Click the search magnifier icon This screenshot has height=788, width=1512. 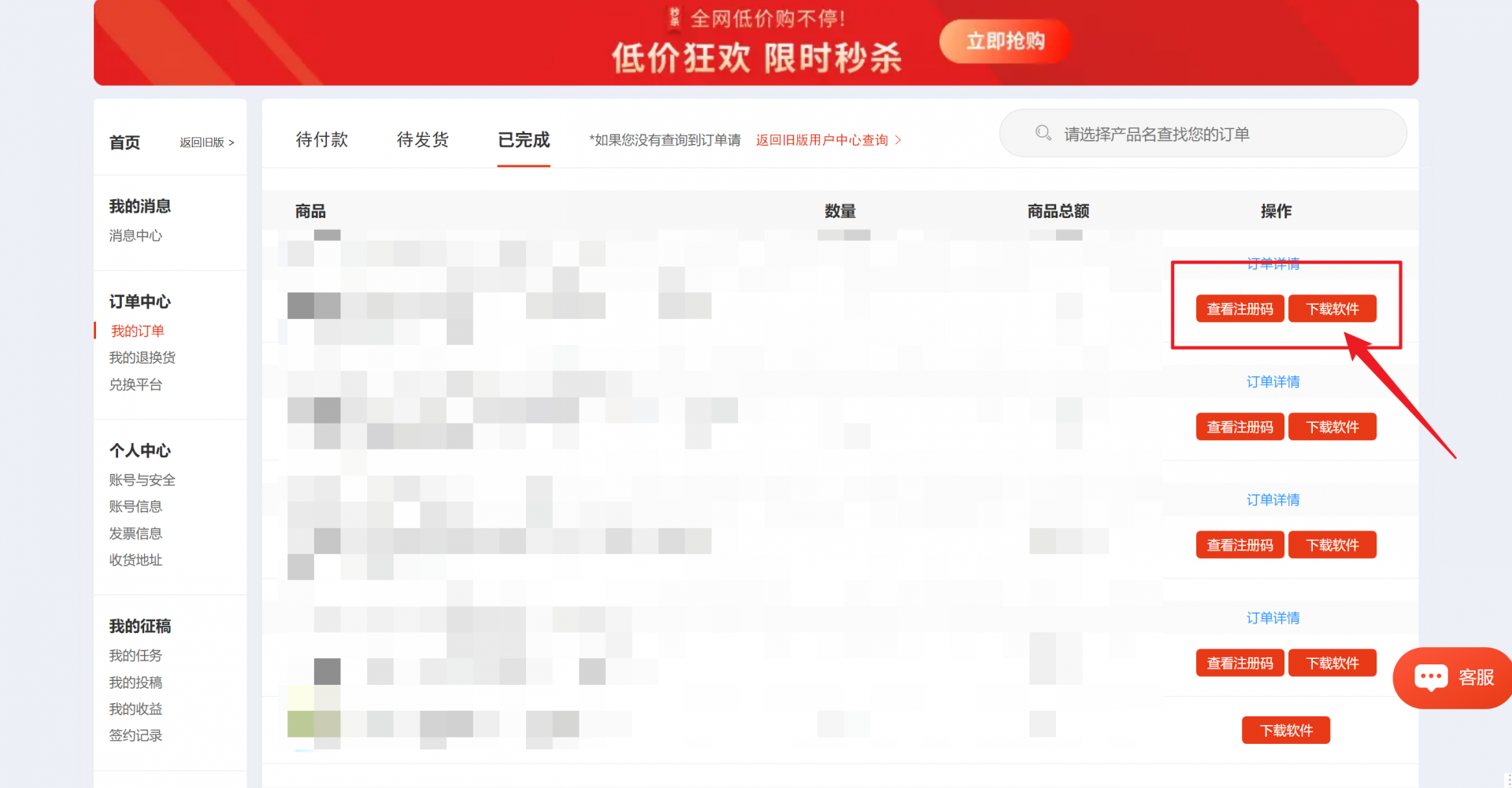[1043, 133]
